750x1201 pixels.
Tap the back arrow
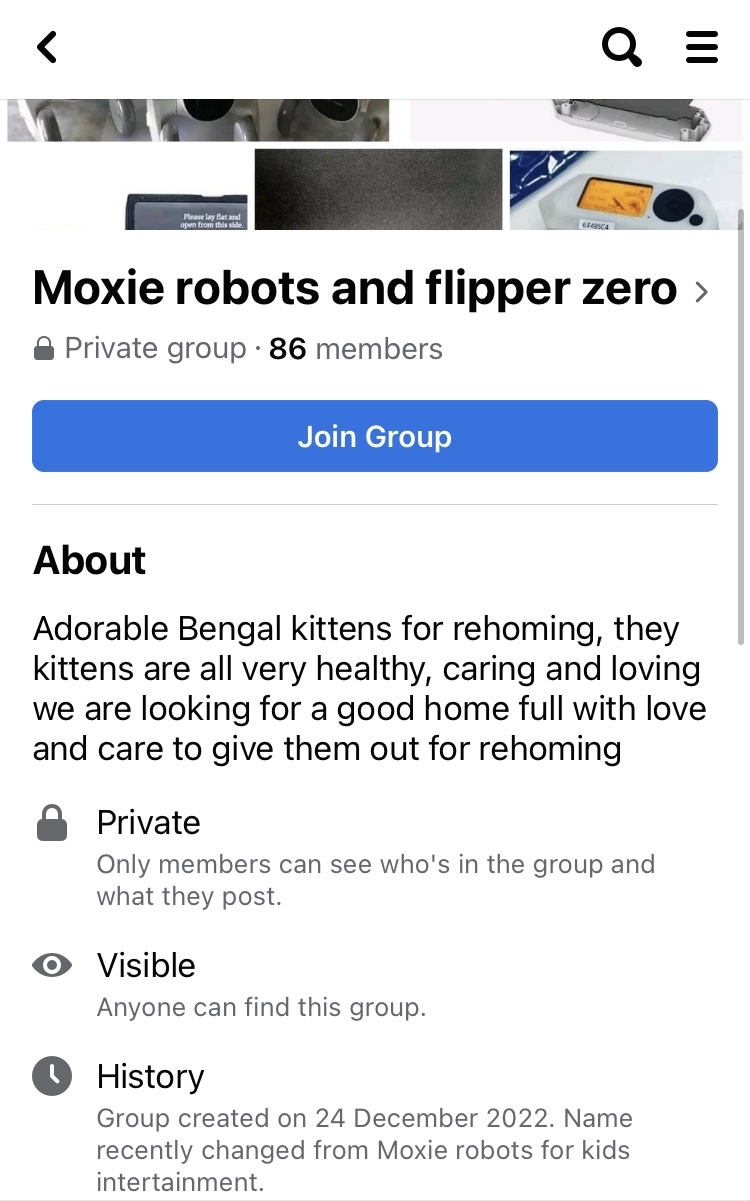[47, 47]
